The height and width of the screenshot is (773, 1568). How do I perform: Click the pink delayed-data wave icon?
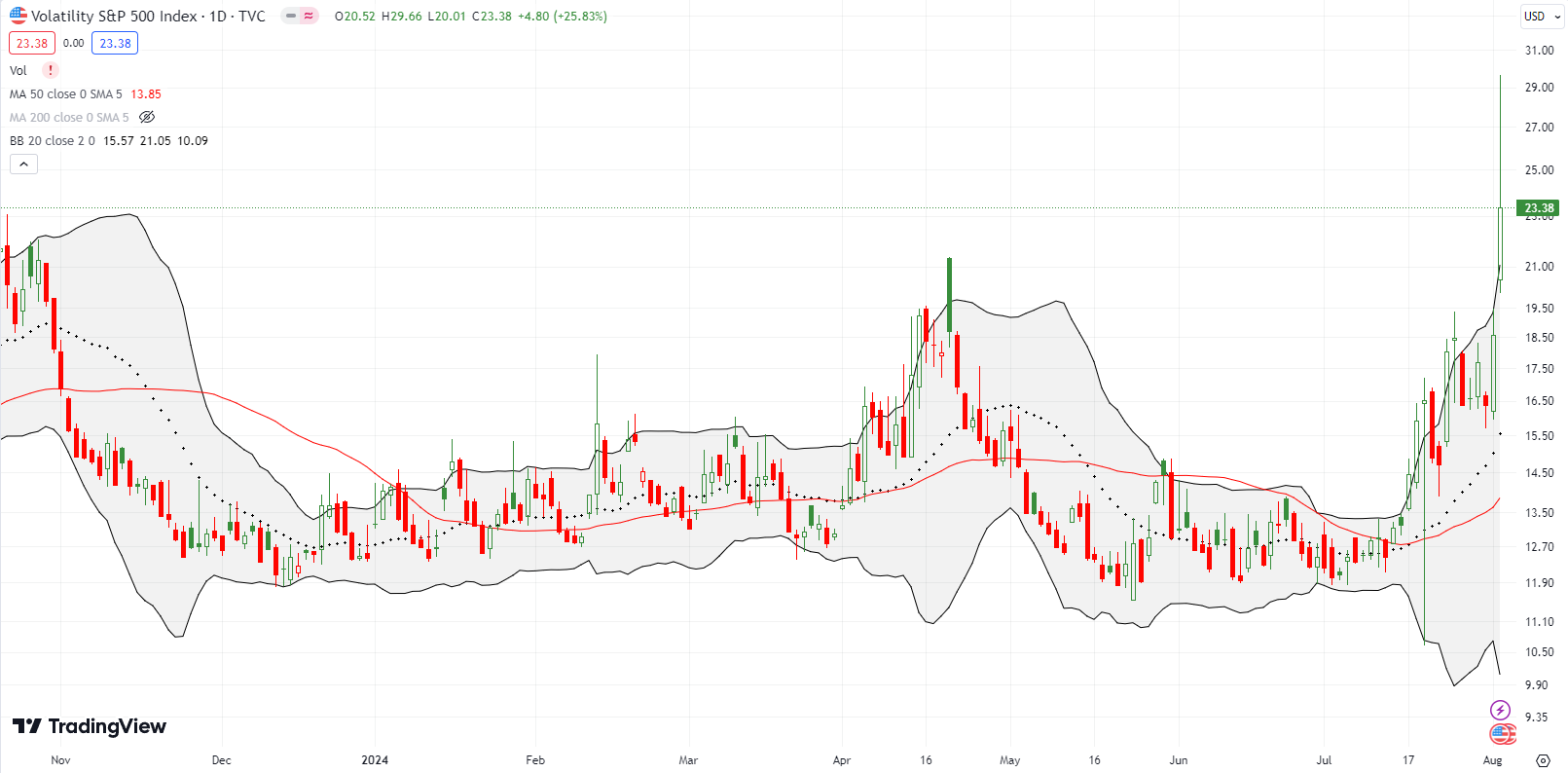click(x=309, y=17)
